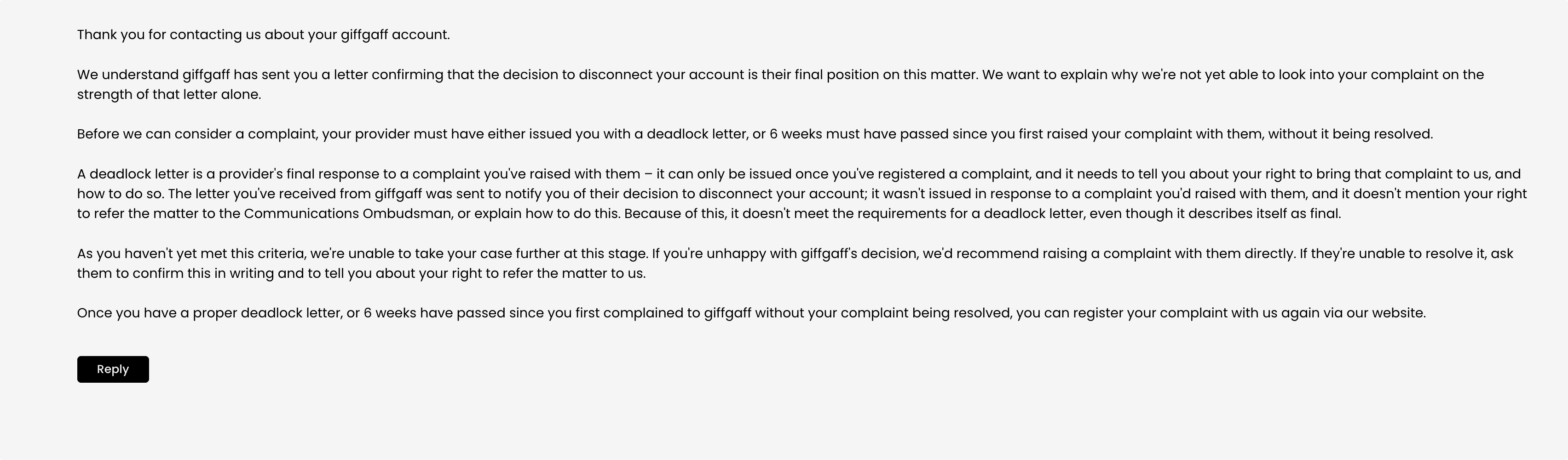This screenshot has width=1568, height=460.
Task: Click the phrase 'raising a complaint with them directly'
Action: [x=1169, y=254]
